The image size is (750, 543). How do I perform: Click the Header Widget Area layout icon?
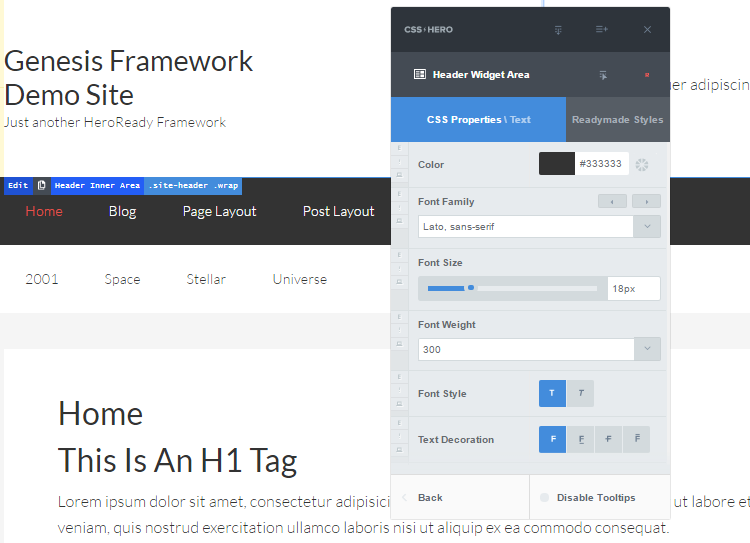[420, 75]
